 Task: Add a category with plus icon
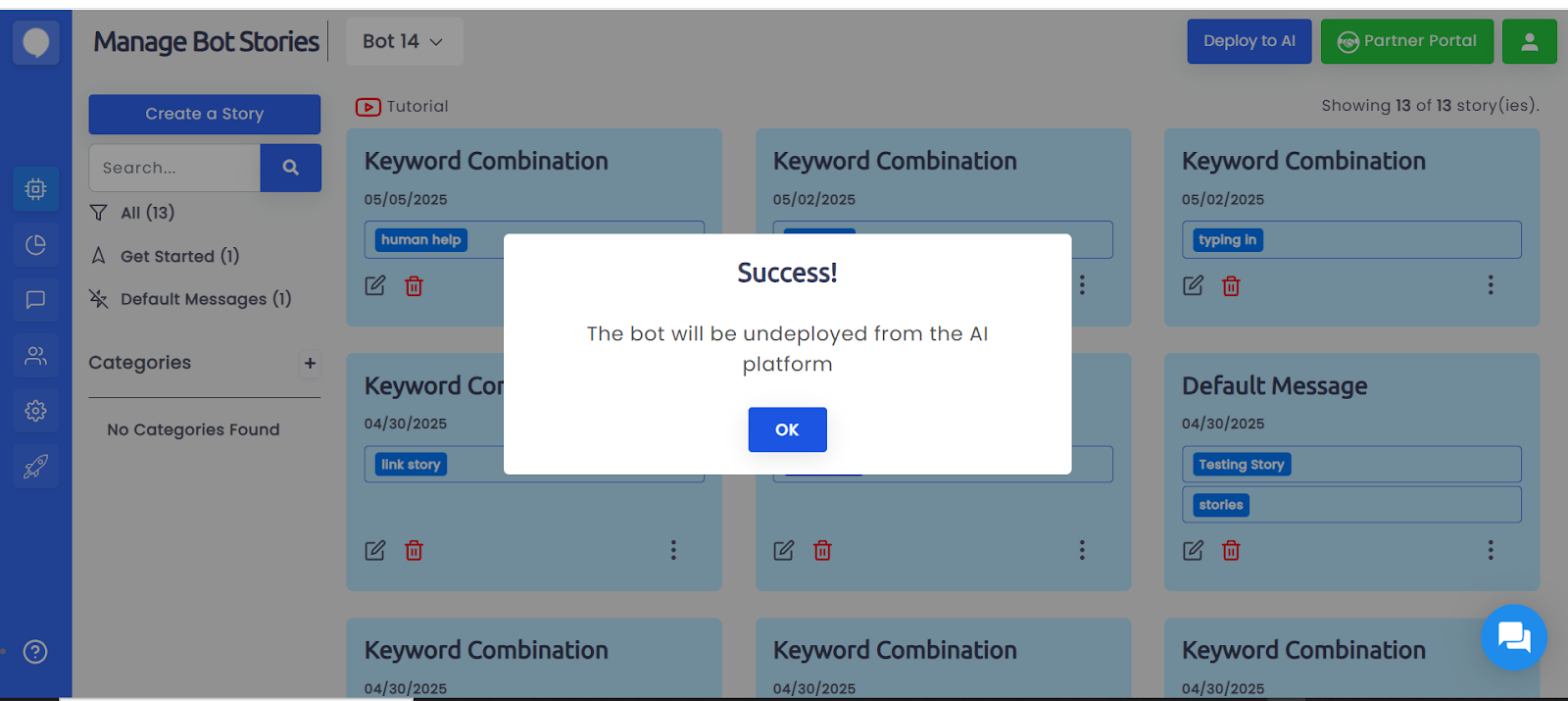pos(310,364)
